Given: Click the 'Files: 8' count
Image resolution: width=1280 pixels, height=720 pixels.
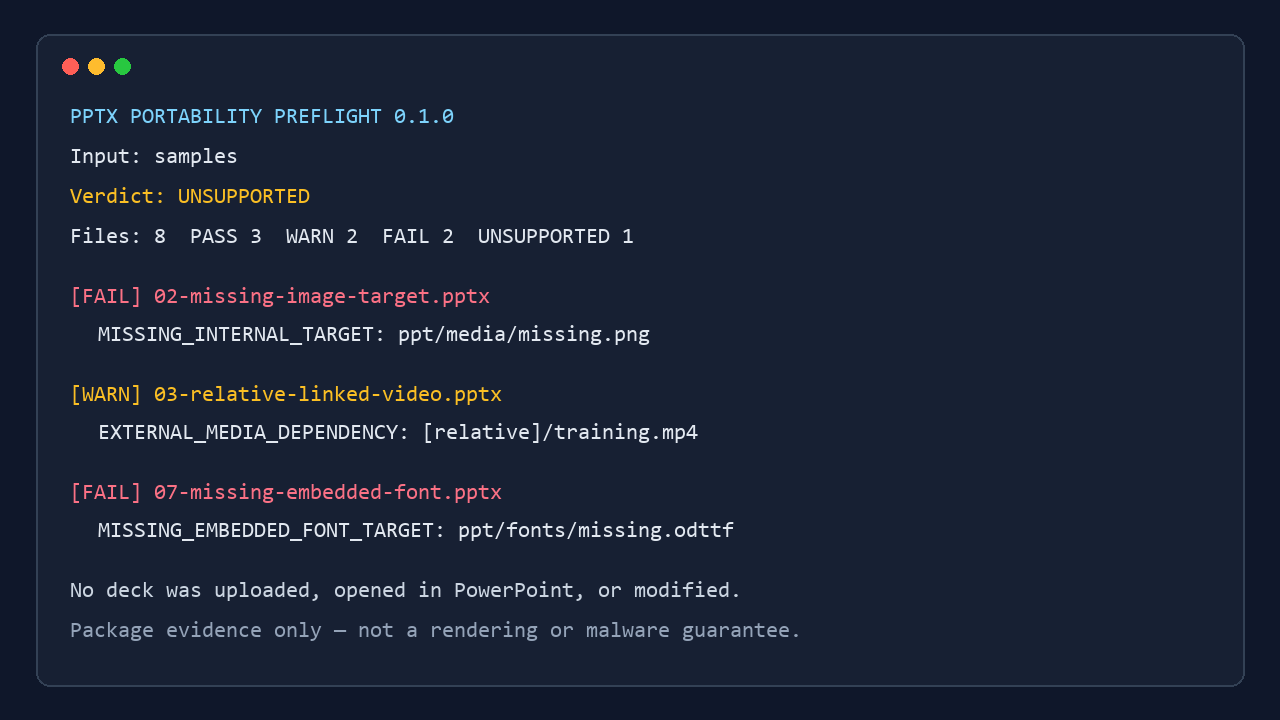Looking at the screenshot, I should coord(118,237).
